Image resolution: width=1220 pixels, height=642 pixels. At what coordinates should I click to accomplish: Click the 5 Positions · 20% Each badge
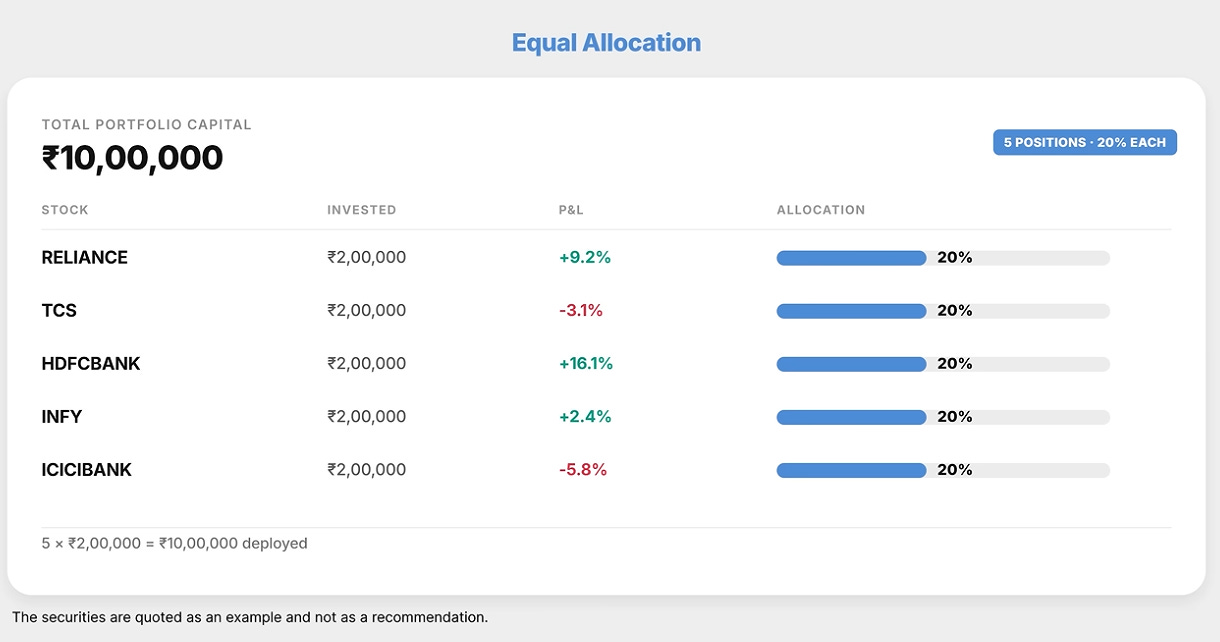(1085, 143)
